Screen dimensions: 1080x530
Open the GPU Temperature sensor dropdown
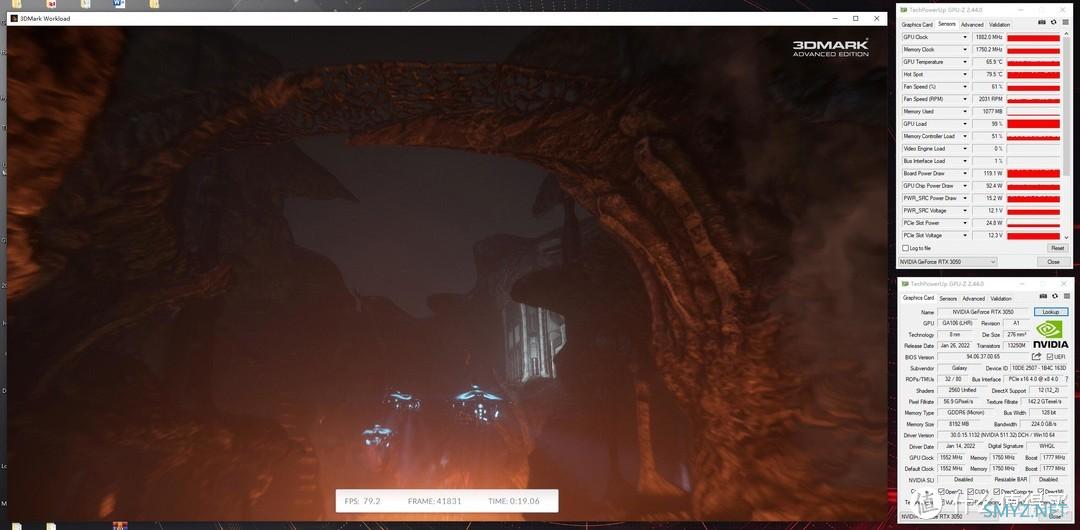coord(965,62)
